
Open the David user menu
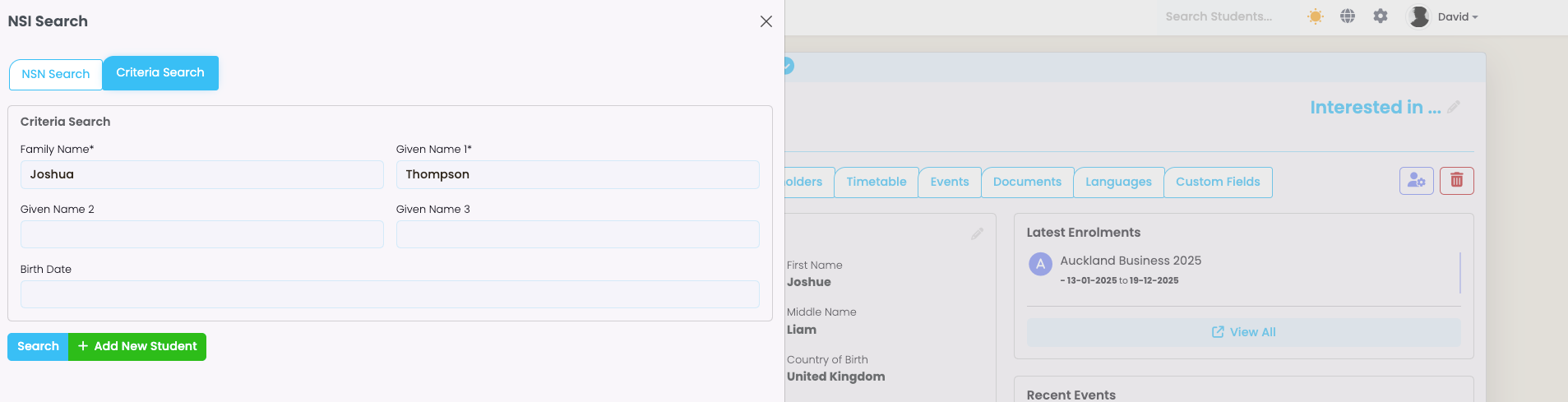pos(1457,16)
